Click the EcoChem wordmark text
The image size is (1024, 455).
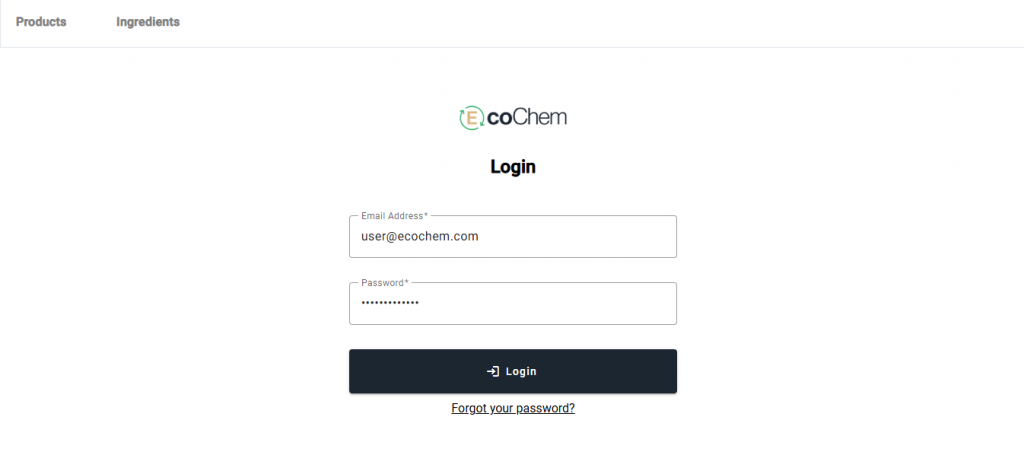click(x=526, y=118)
